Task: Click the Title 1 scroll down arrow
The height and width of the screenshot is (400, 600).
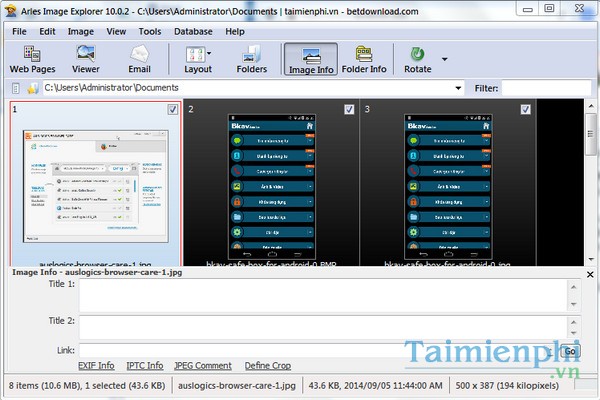Action: click(x=574, y=304)
